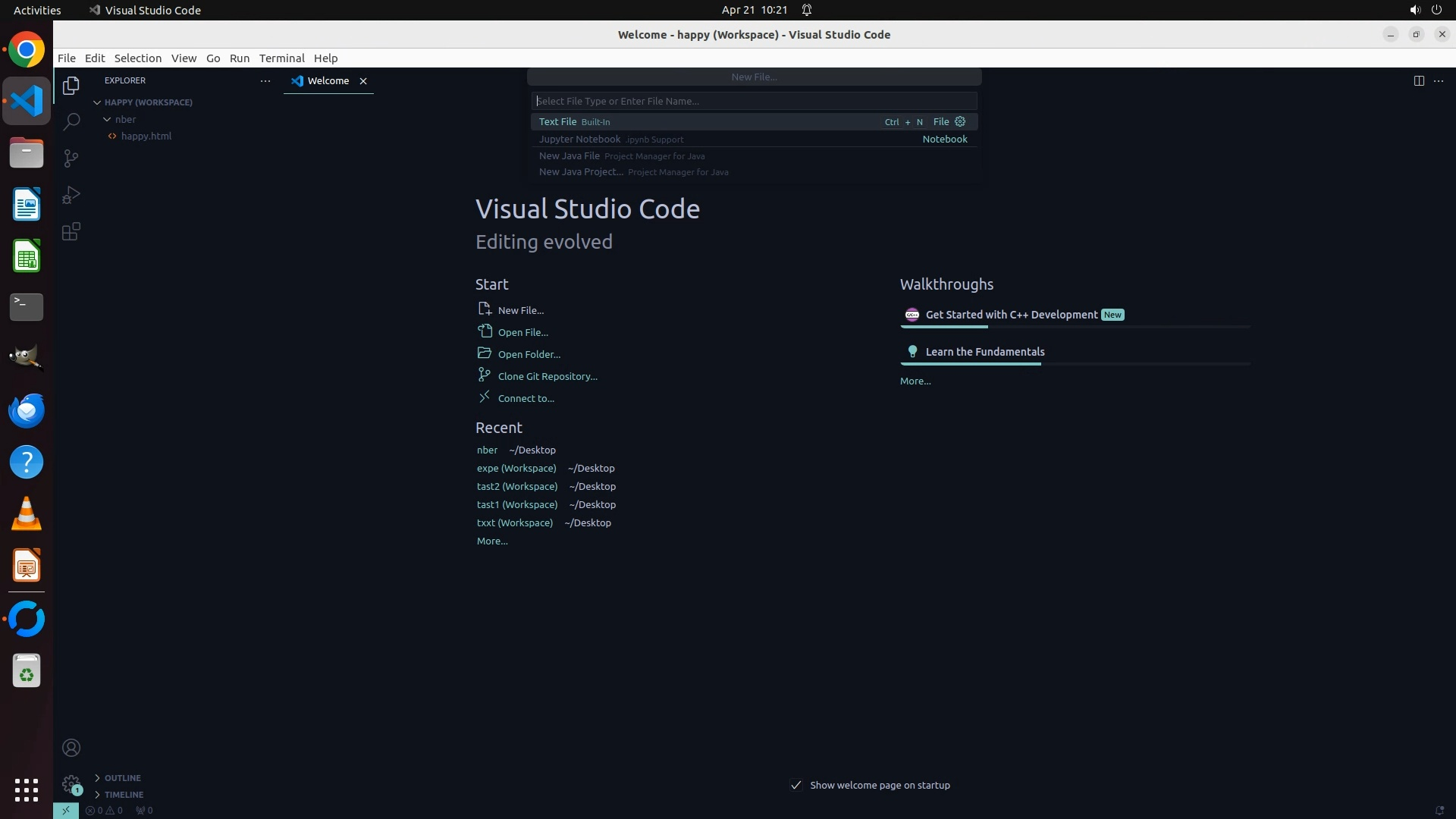Open the Extensions view icon
The width and height of the screenshot is (1456, 819).
point(71,231)
